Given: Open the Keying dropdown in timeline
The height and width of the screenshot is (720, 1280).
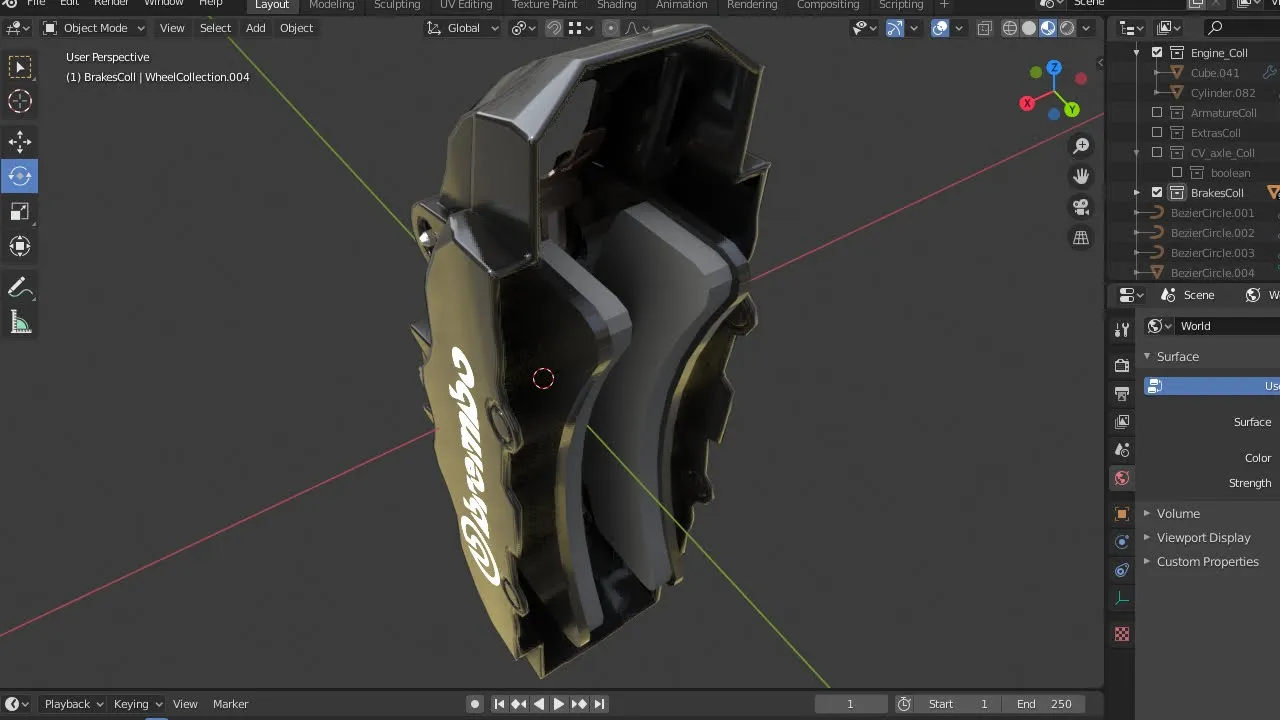Looking at the screenshot, I should [x=137, y=704].
